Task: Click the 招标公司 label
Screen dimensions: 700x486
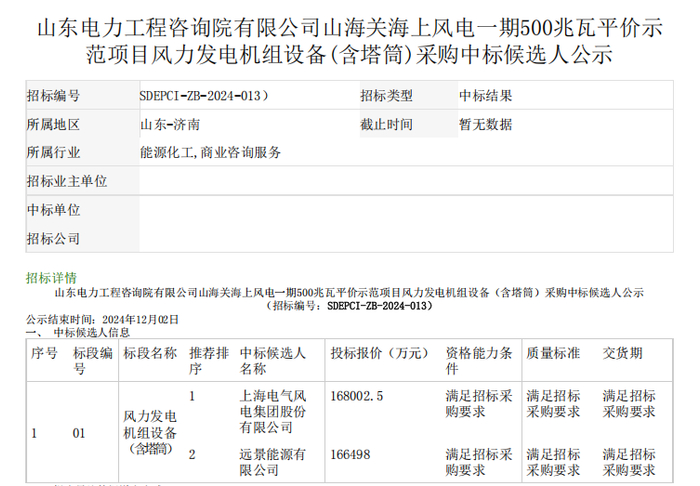Action: tap(53, 238)
